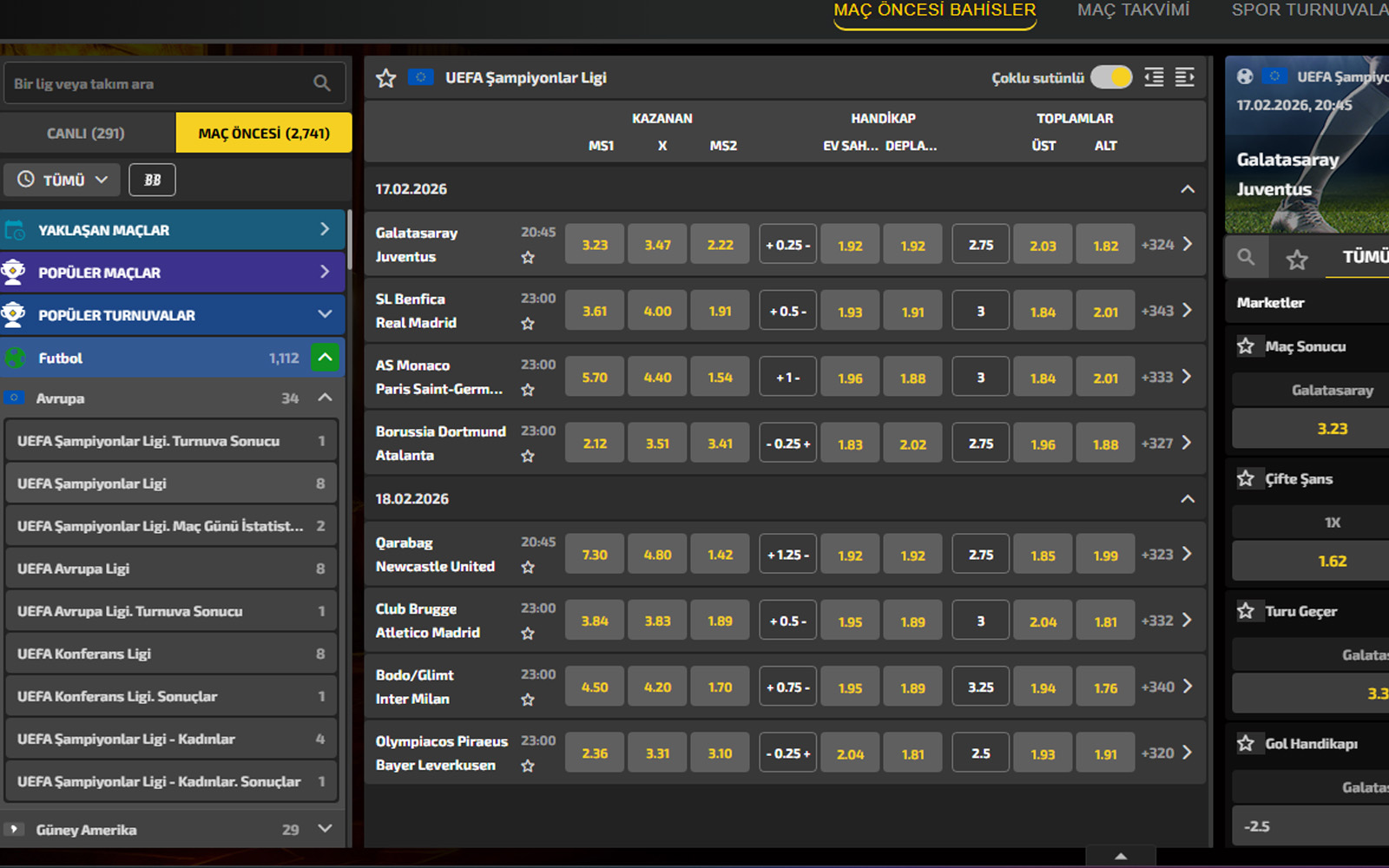The height and width of the screenshot is (868, 1389).
Task: Favorite the Olympiacos vs Bayer Leverkusen star
Action: pyautogui.click(x=528, y=766)
